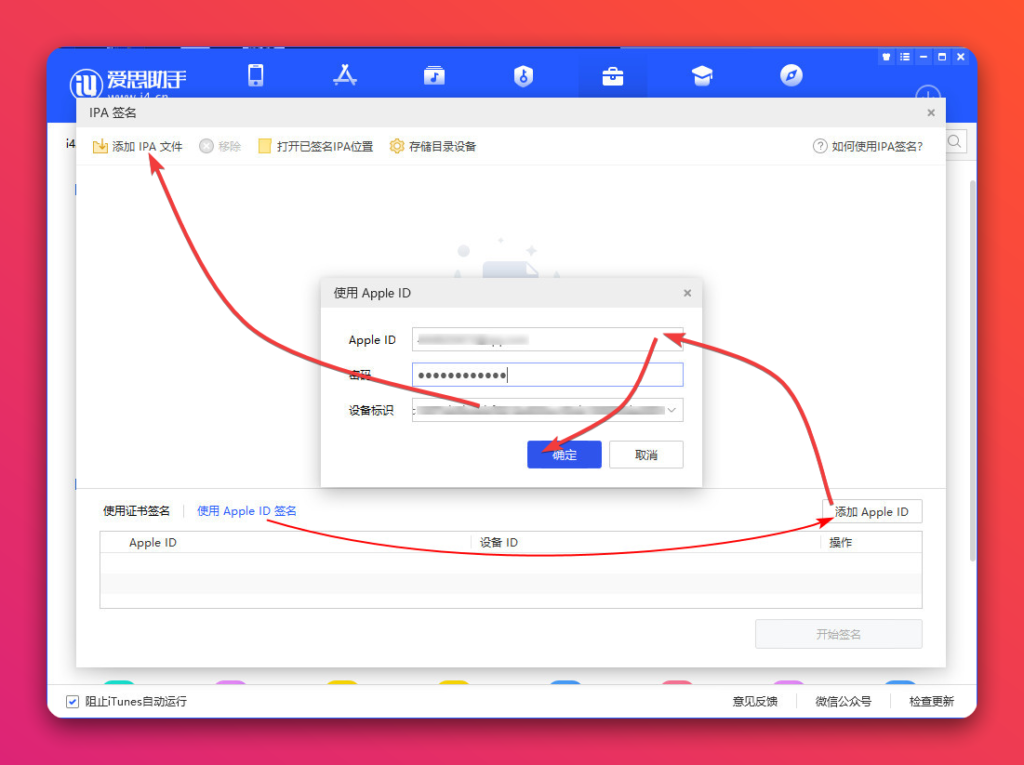Click the search magnifier icon behind IPA dialog
The width and height of the screenshot is (1024, 765).
(x=954, y=141)
